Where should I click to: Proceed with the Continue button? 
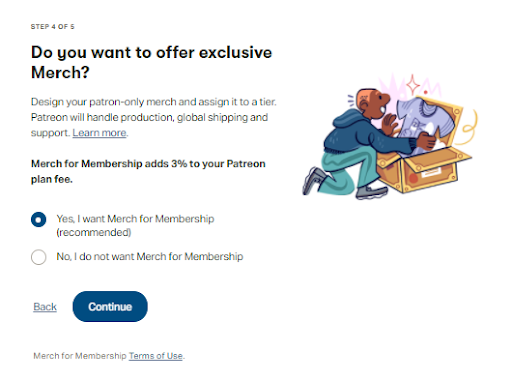tap(110, 307)
